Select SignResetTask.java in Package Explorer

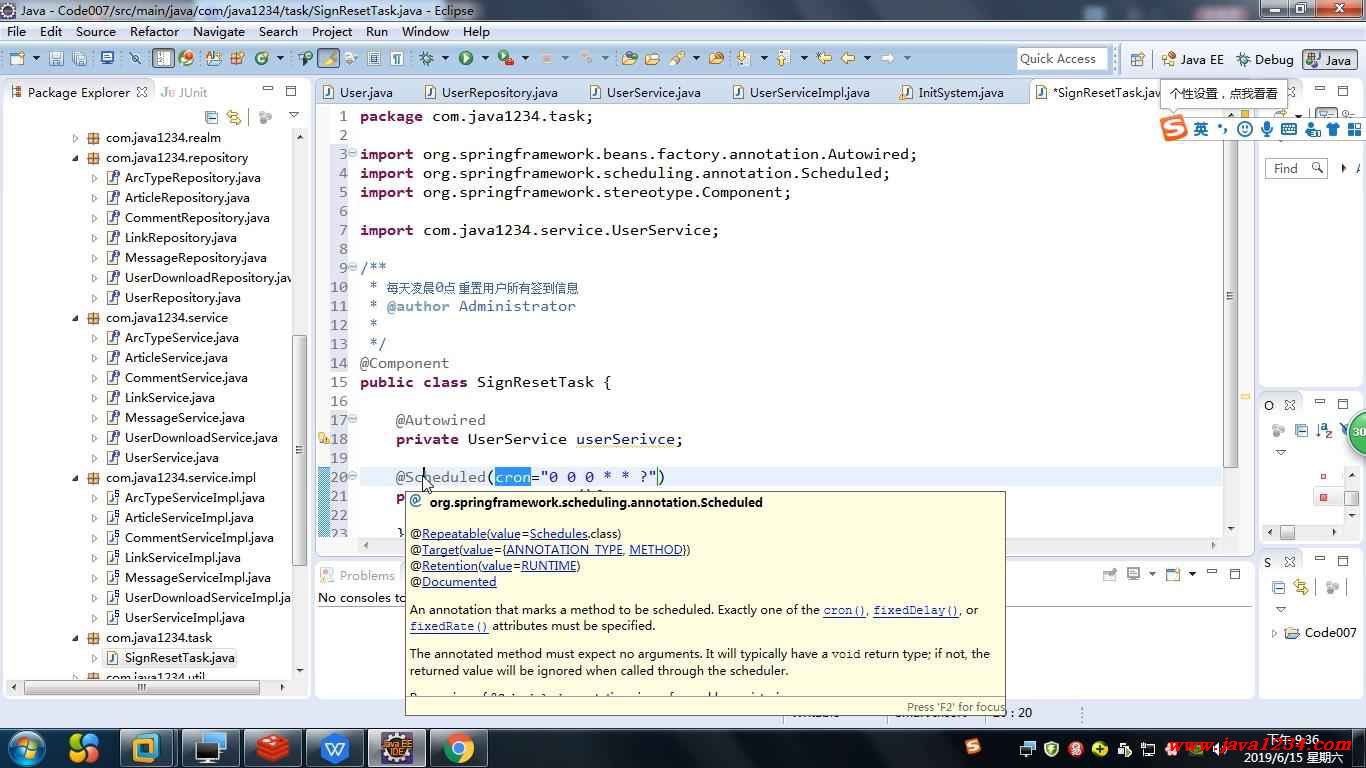tap(180, 658)
